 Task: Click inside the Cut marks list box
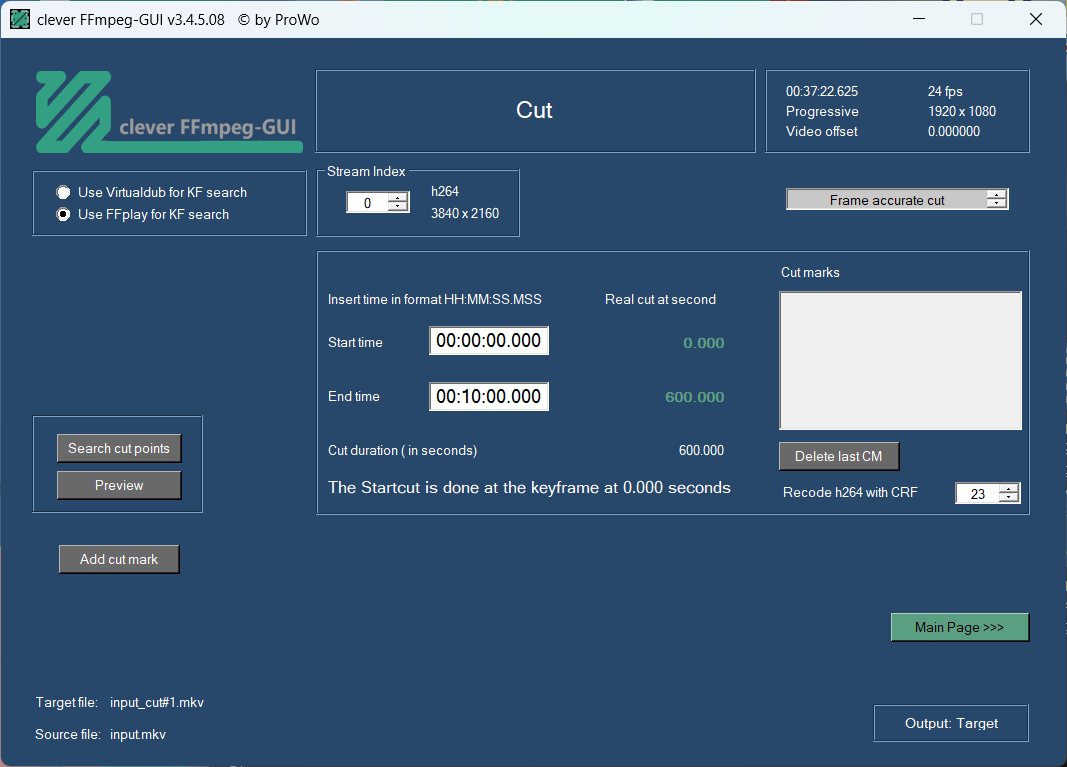pyautogui.click(x=900, y=361)
